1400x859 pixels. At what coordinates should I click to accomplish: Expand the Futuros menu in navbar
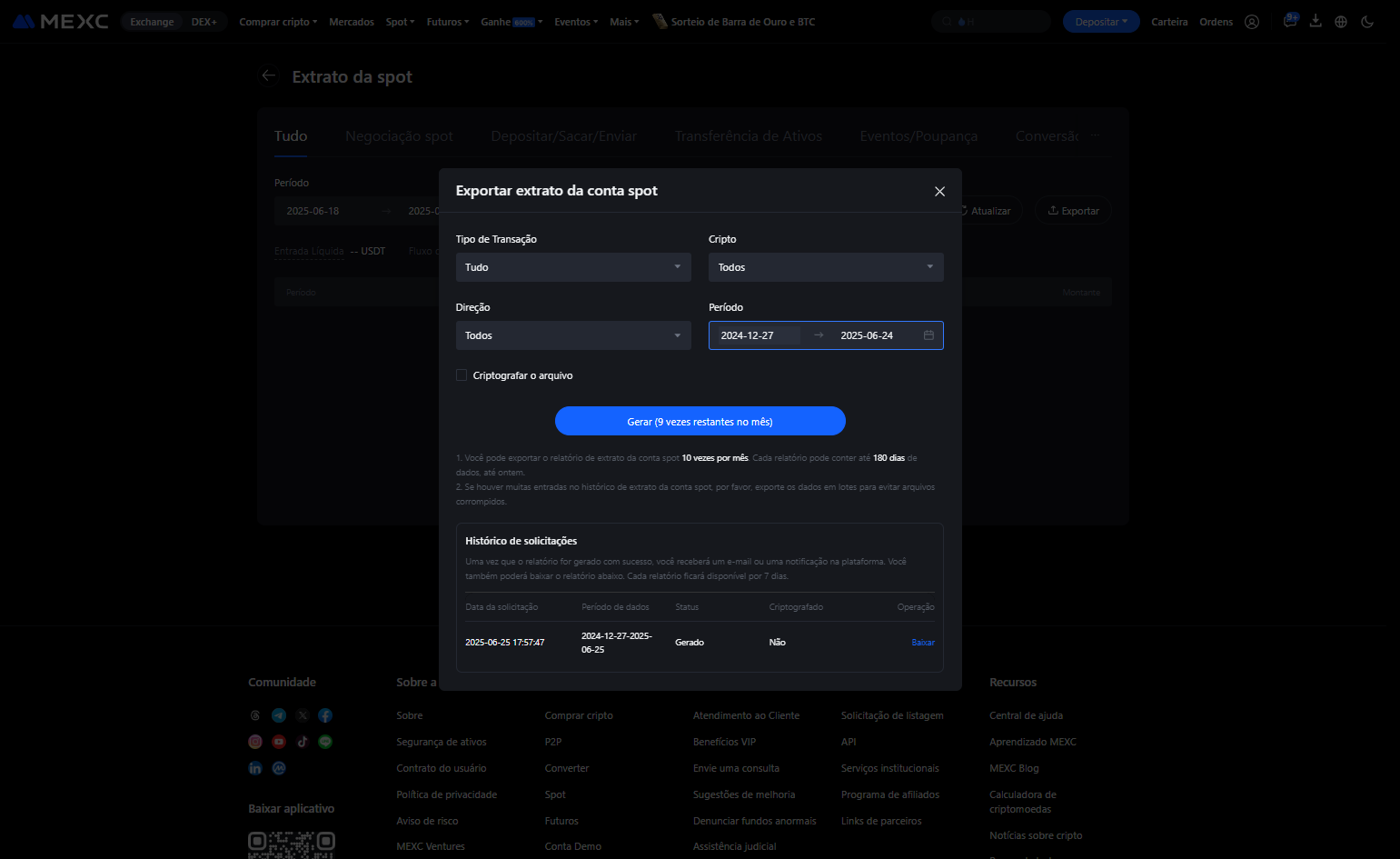point(448,22)
